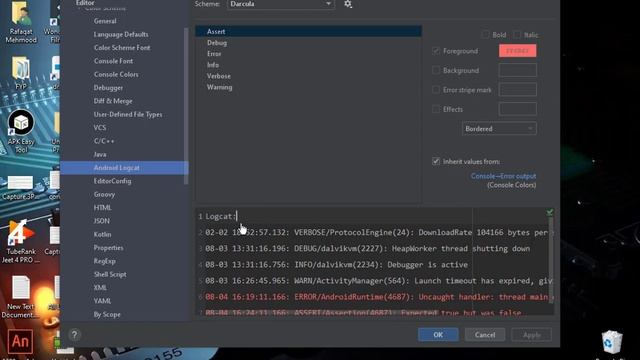Click the OK button
This screenshot has height=360, width=640.
pyautogui.click(x=438, y=335)
